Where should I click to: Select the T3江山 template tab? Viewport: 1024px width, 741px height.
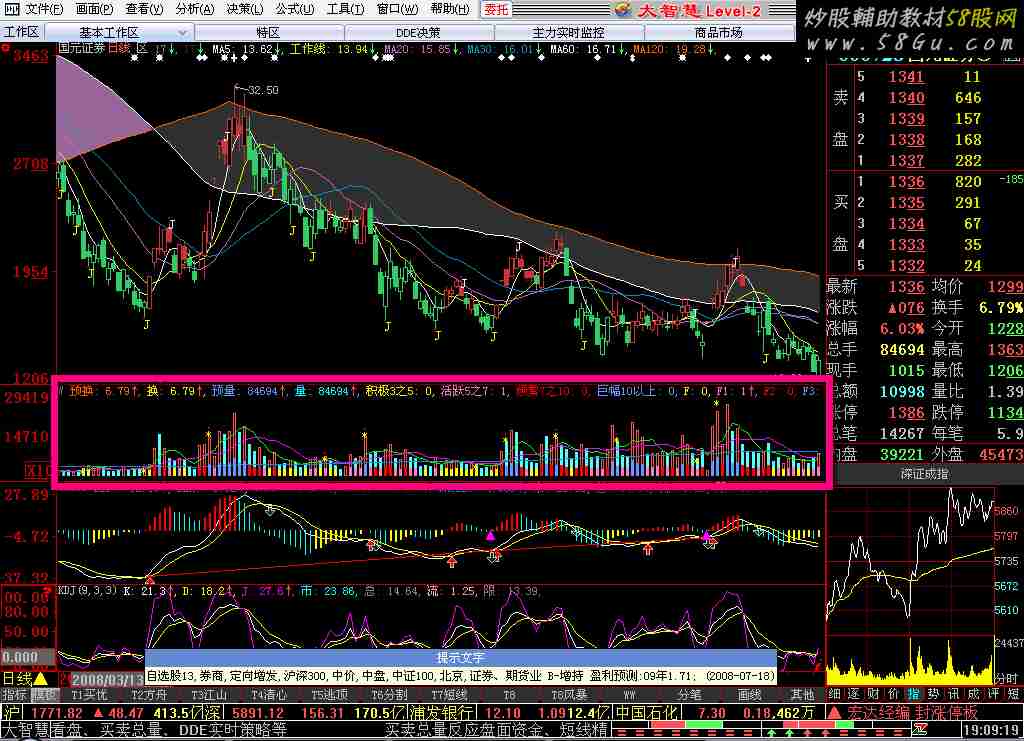(209, 695)
